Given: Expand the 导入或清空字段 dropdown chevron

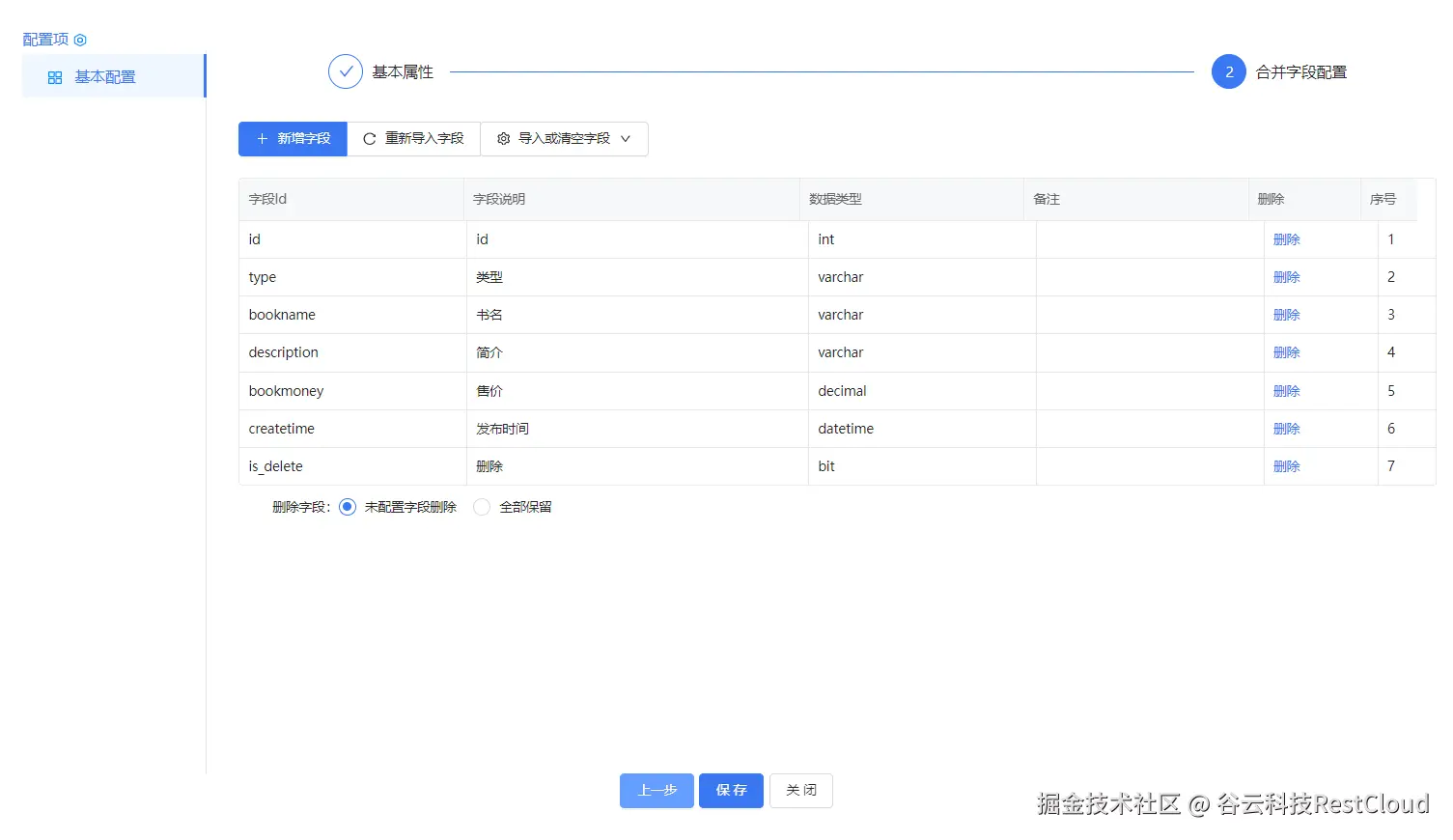Looking at the screenshot, I should click(x=627, y=139).
